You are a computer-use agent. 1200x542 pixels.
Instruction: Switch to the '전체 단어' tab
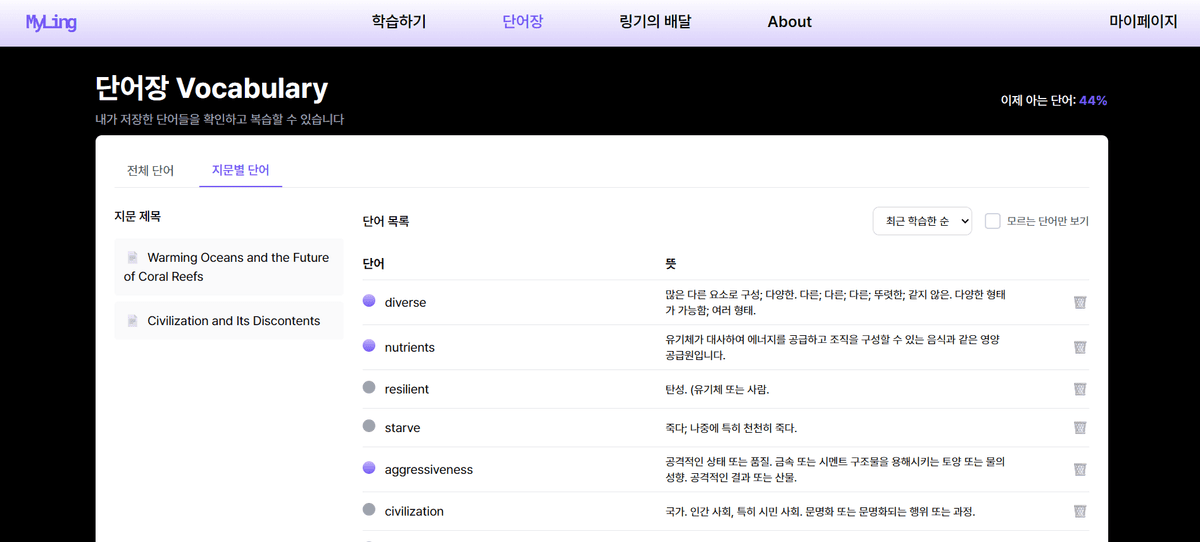tap(150, 171)
